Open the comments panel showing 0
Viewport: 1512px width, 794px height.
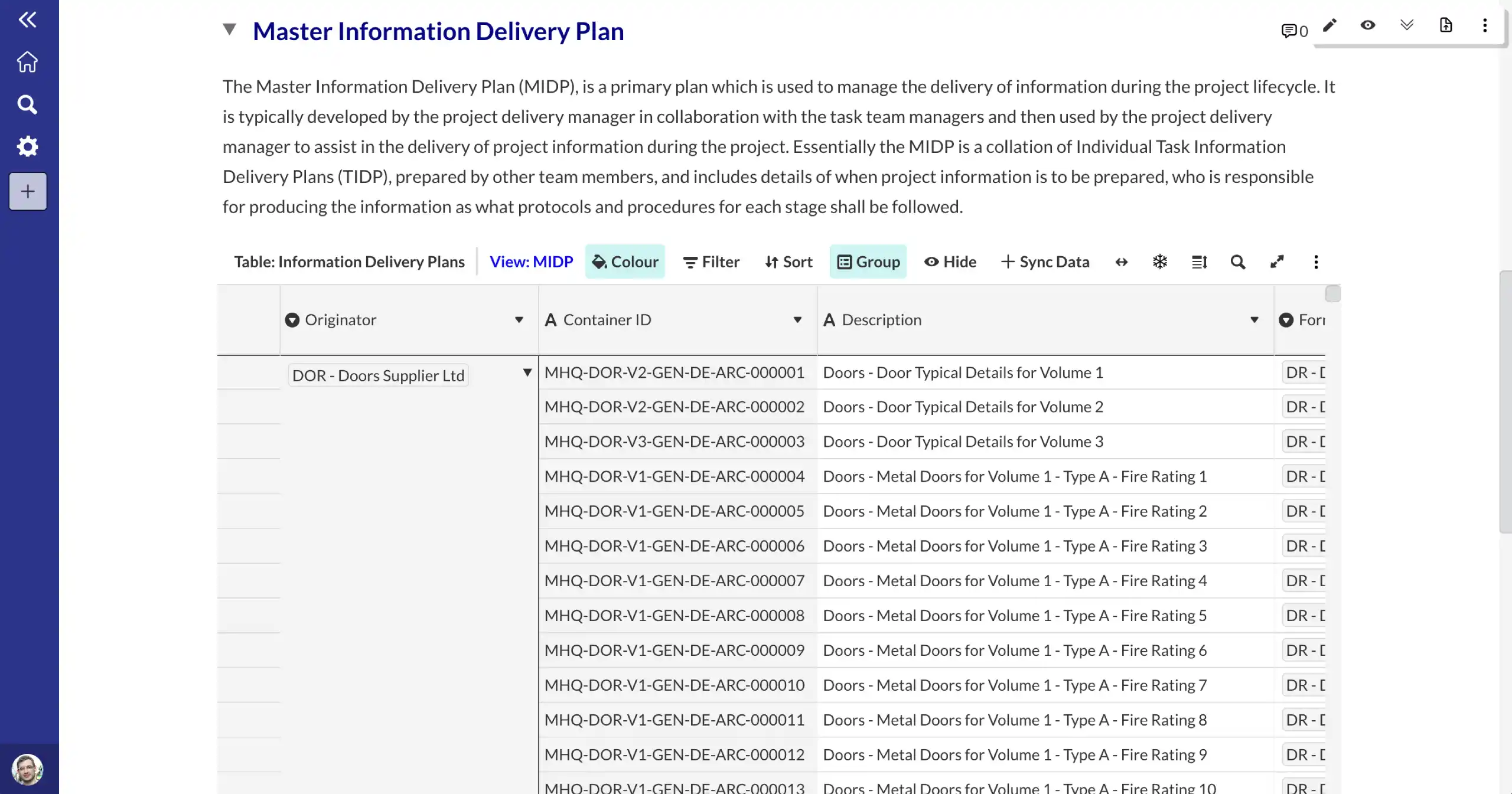point(1293,30)
